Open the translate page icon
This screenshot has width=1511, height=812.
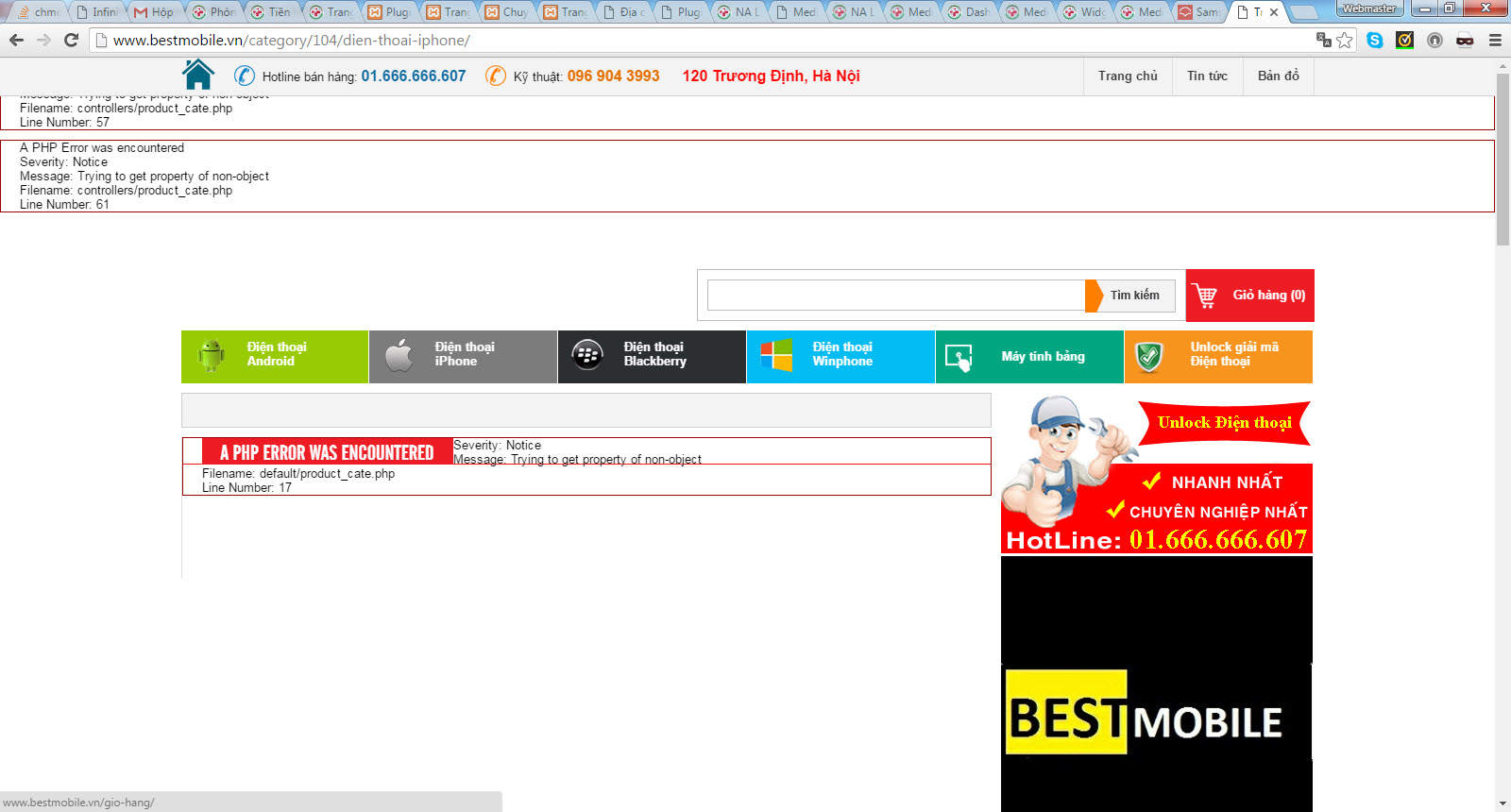point(1323,40)
